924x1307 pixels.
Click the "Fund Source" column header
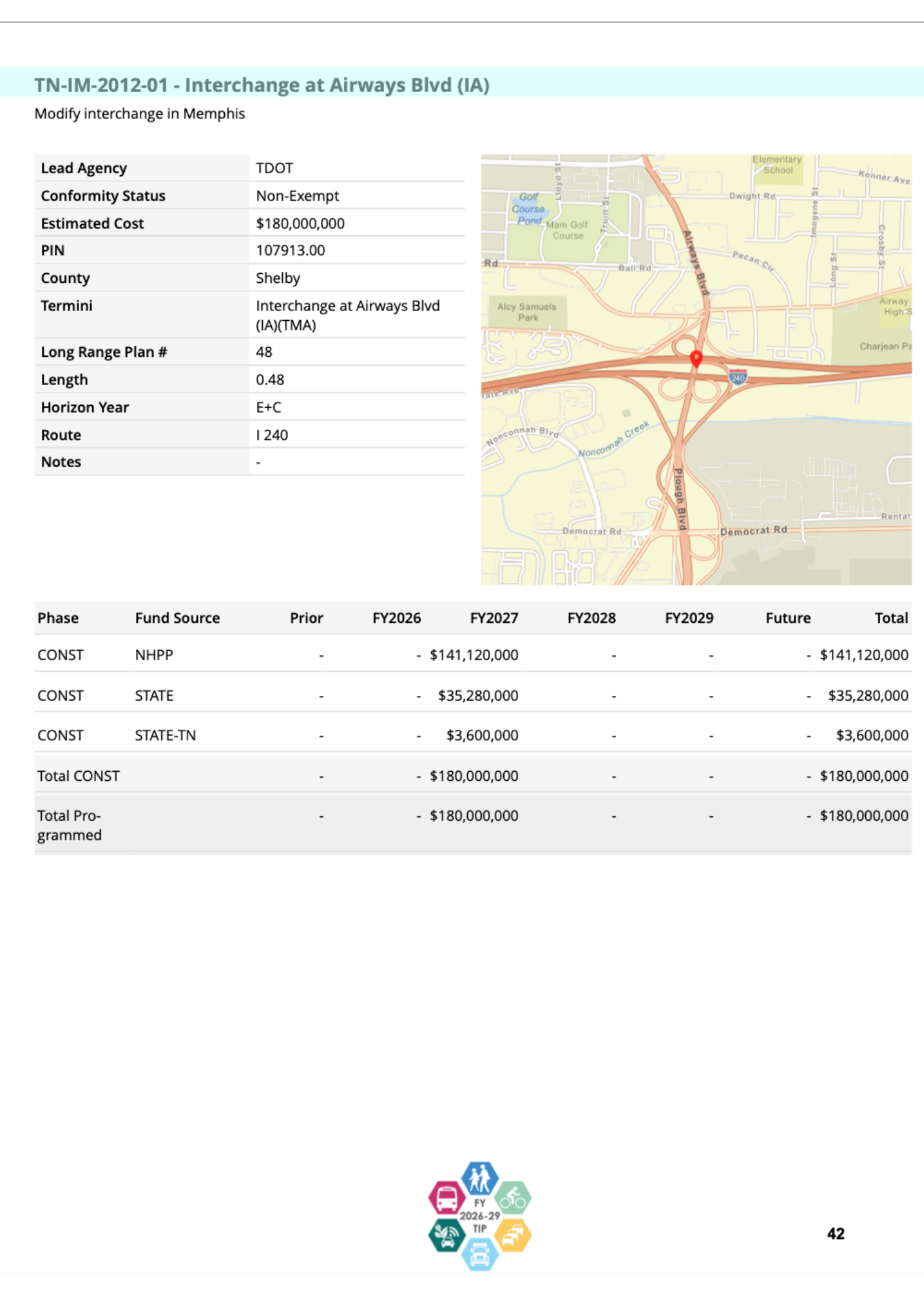point(177,618)
